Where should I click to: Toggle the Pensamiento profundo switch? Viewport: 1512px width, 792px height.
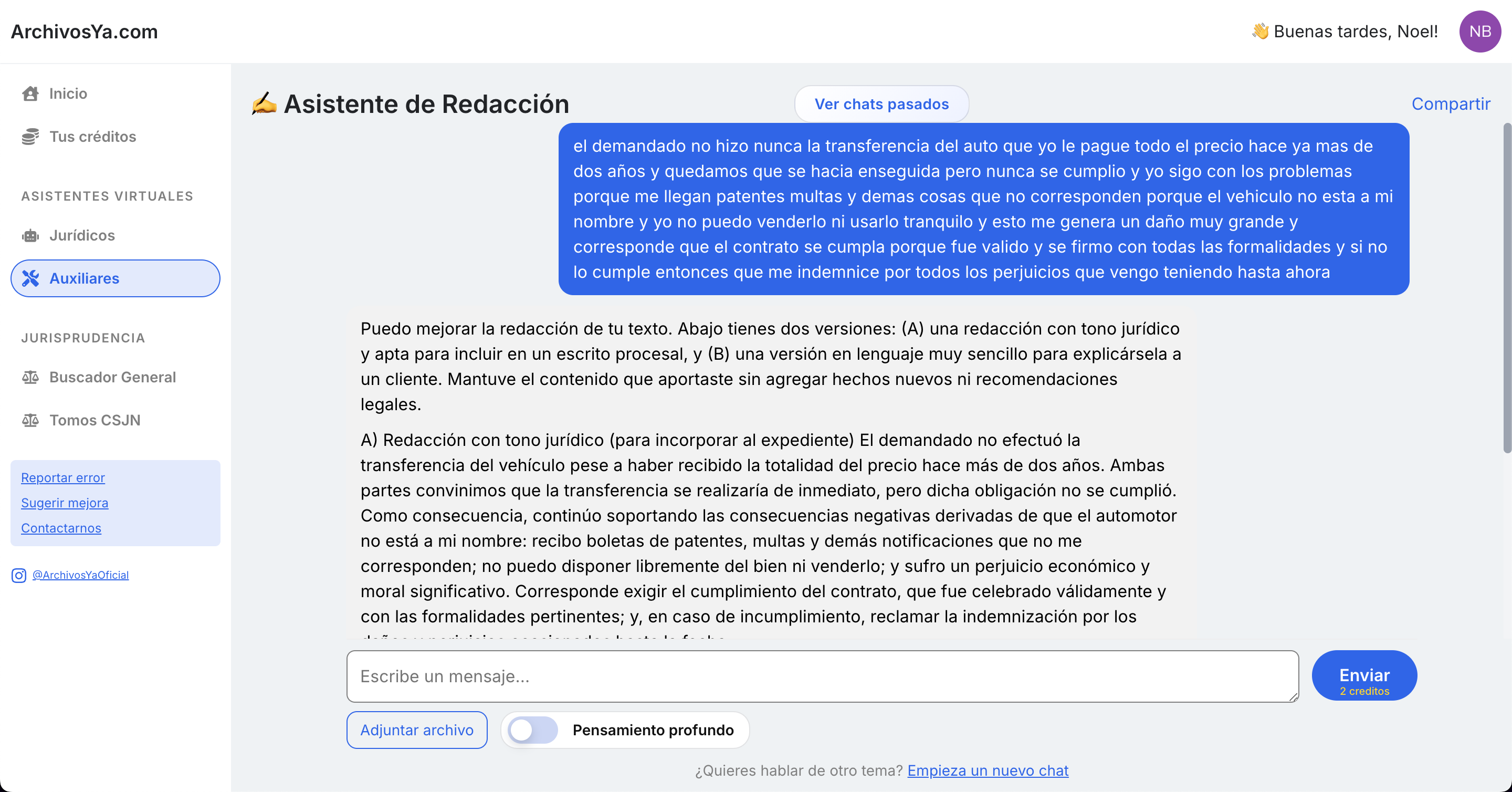click(532, 730)
